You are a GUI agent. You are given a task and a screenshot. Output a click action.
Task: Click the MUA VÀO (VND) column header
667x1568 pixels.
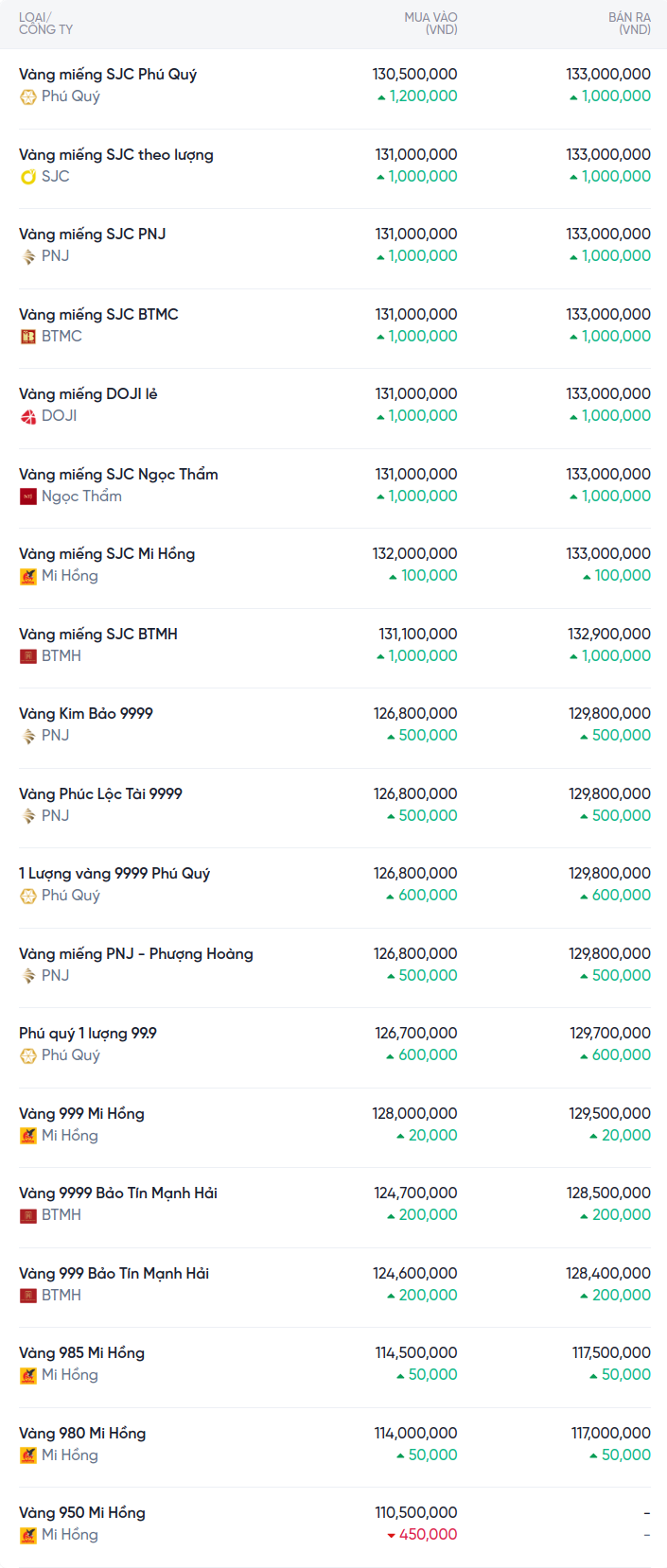pyautogui.click(x=430, y=24)
